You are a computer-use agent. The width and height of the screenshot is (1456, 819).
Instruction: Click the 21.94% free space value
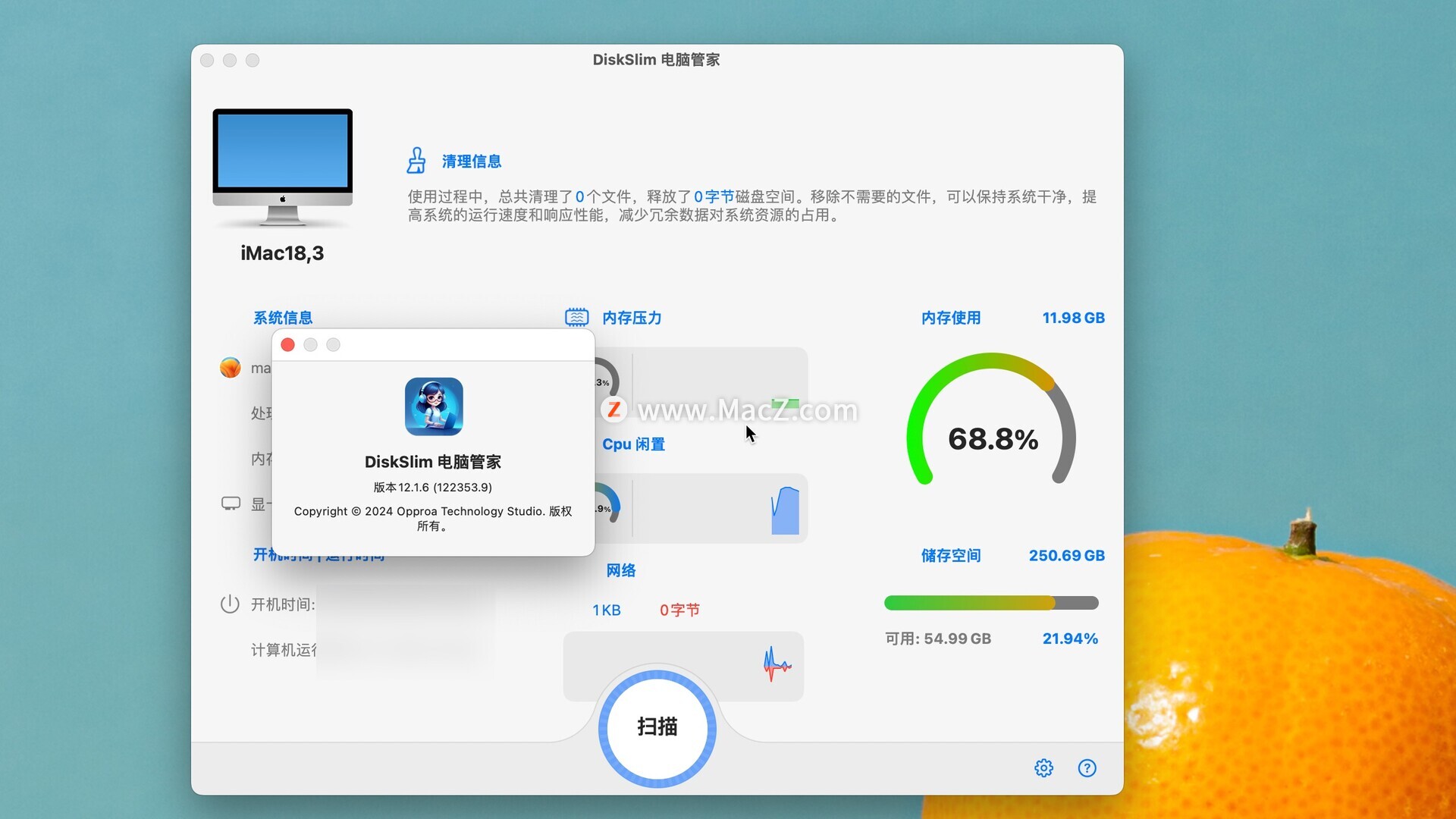(1070, 639)
